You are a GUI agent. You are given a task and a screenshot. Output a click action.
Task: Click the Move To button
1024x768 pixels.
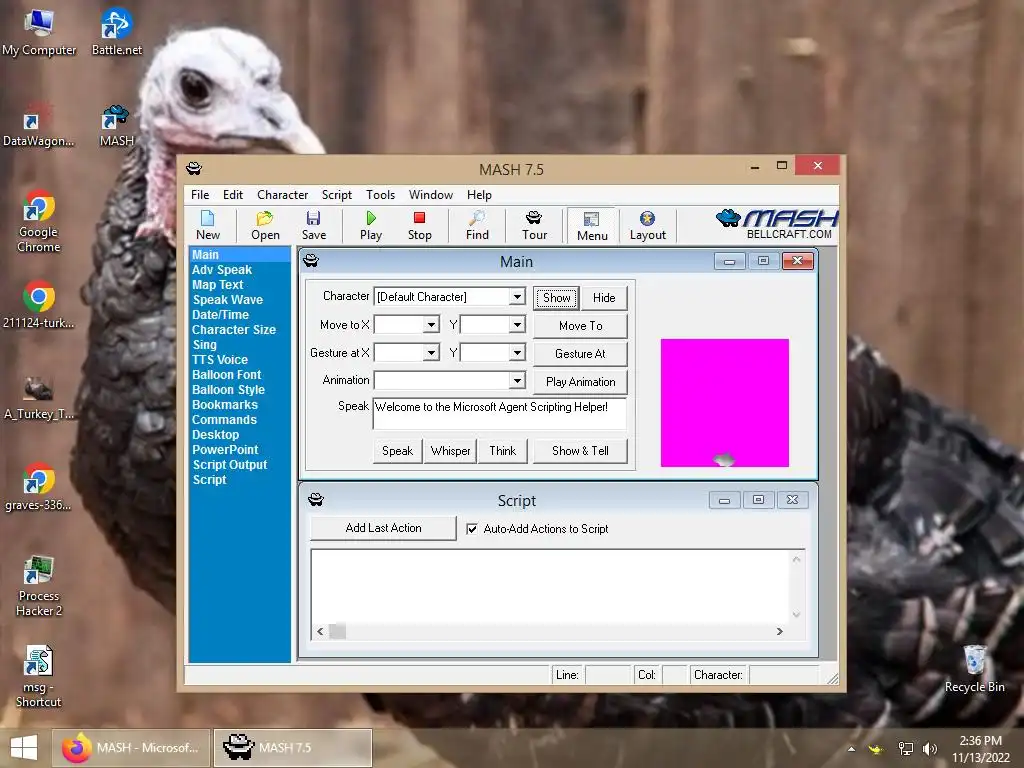581,325
